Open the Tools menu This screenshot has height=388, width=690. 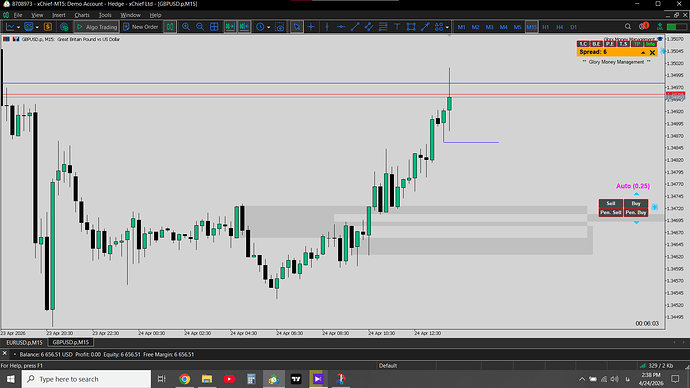point(105,15)
